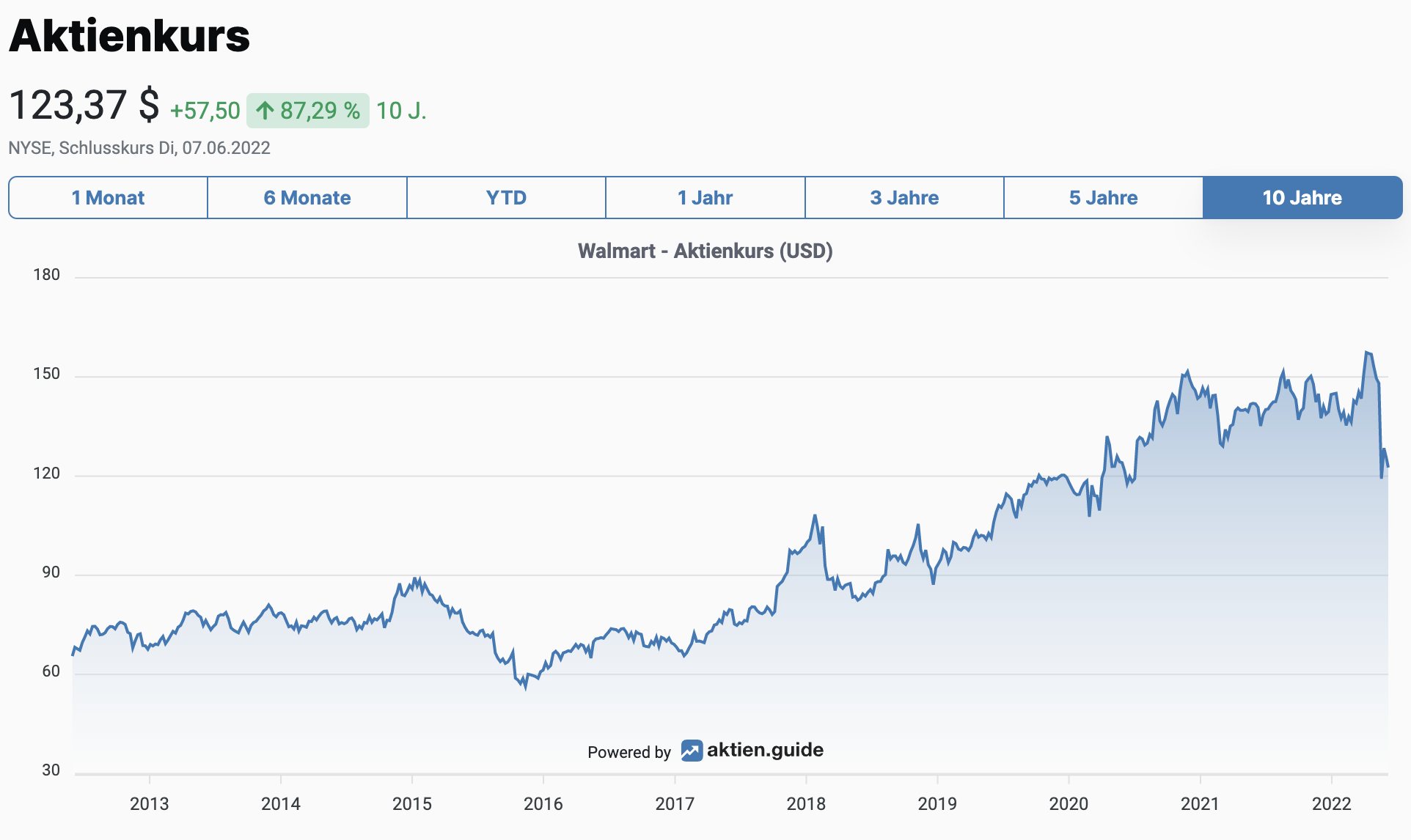Image resolution: width=1411 pixels, height=840 pixels.
Task: Click the late-2015 low point on the chart line
Action: [525, 688]
